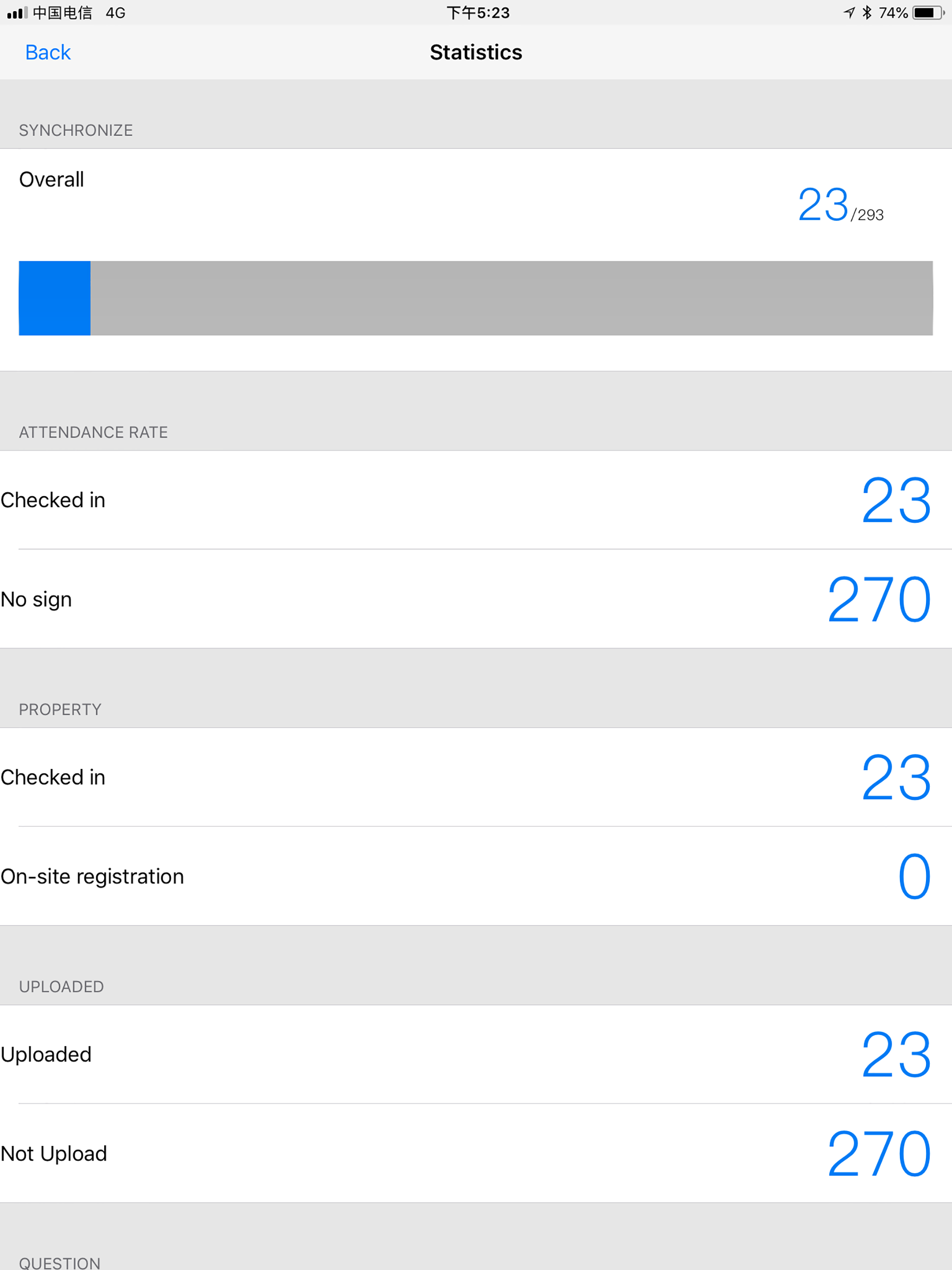Select the Uploaded row
The height and width of the screenshot is (1270, 952).
pyautogui.click(x=476, y=1054)
